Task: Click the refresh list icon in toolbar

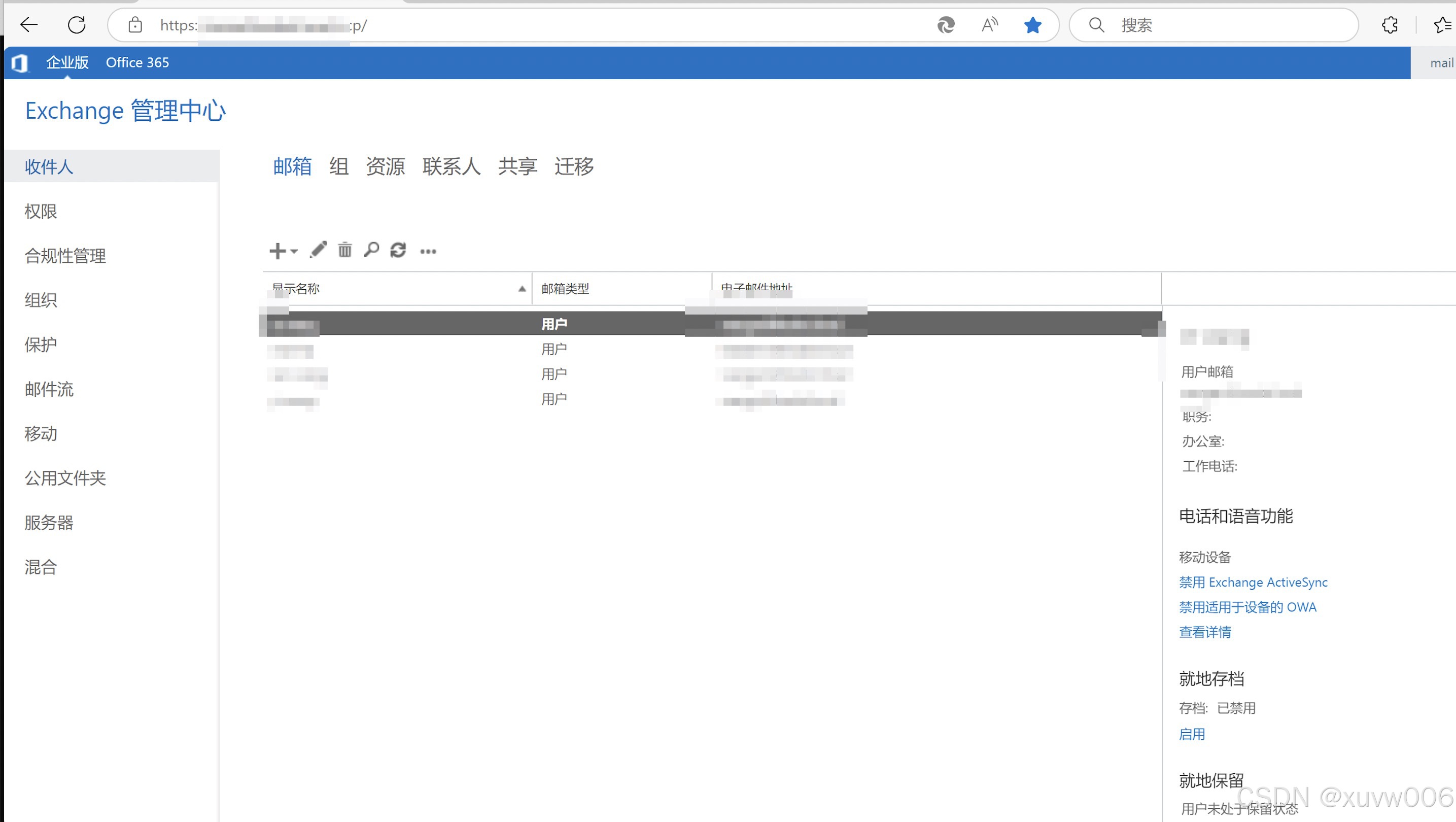Action: (398, 250)
